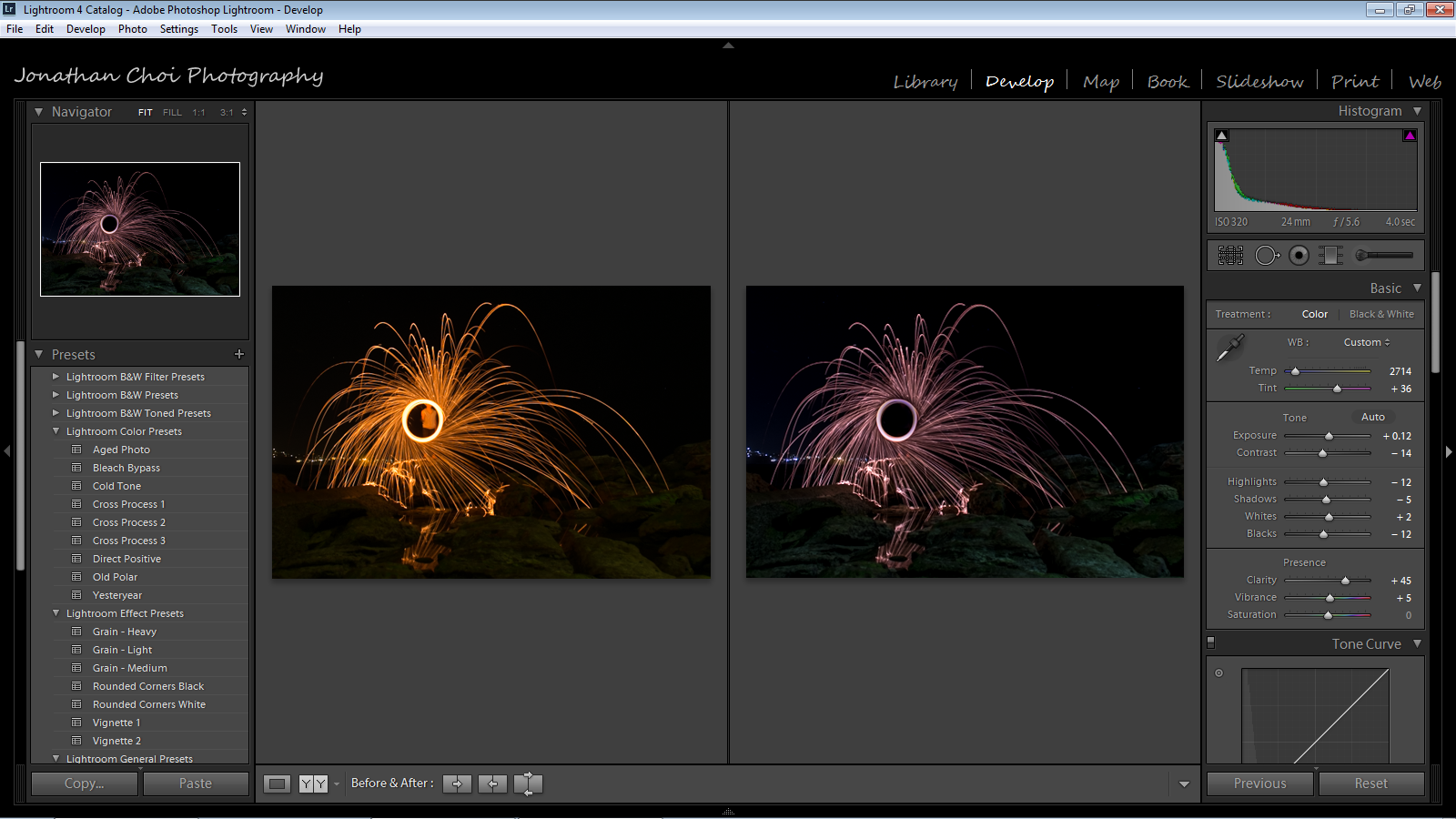
Task: Click the Cold Tone preset icon
Action: click(x=76, y=486)
